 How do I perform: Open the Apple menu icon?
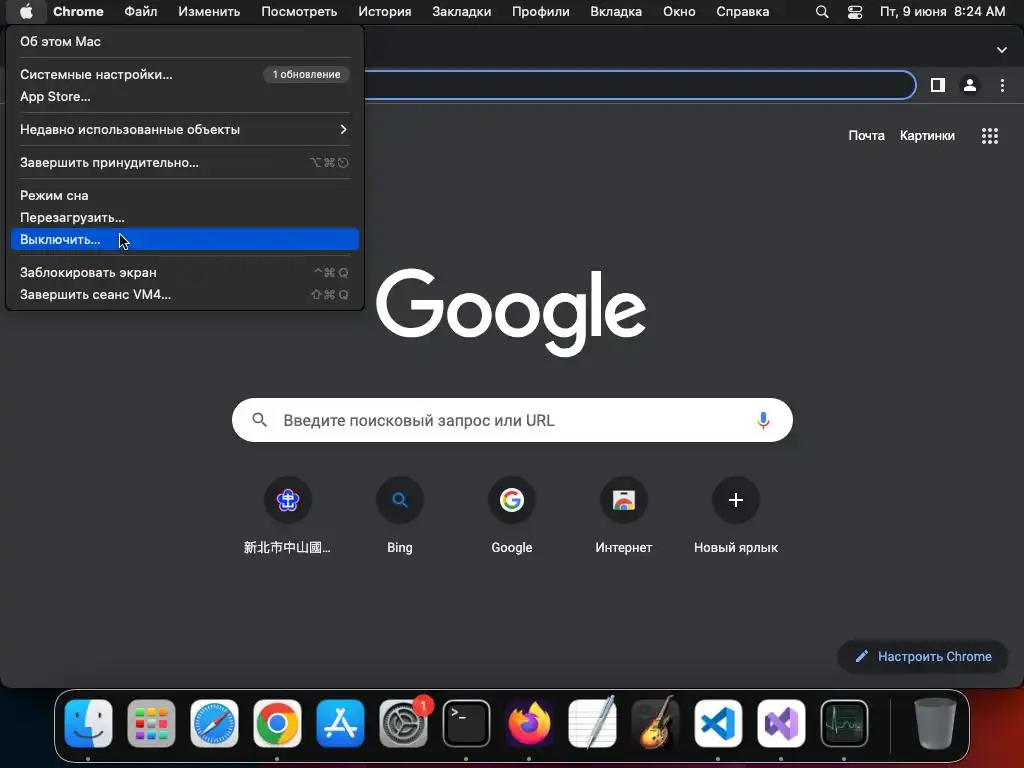click(26, 11)
